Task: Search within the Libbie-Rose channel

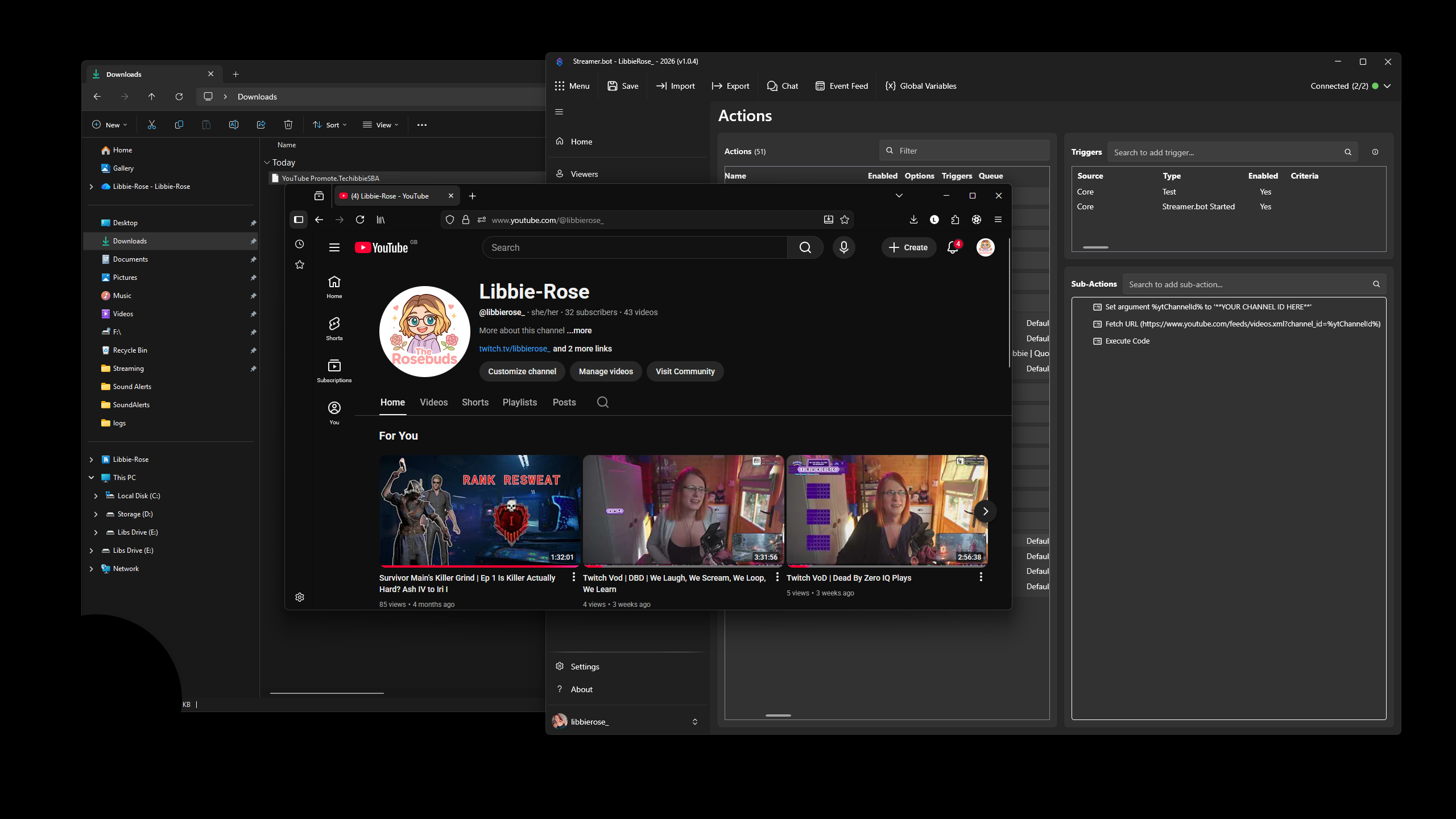Action: (603, 402)
